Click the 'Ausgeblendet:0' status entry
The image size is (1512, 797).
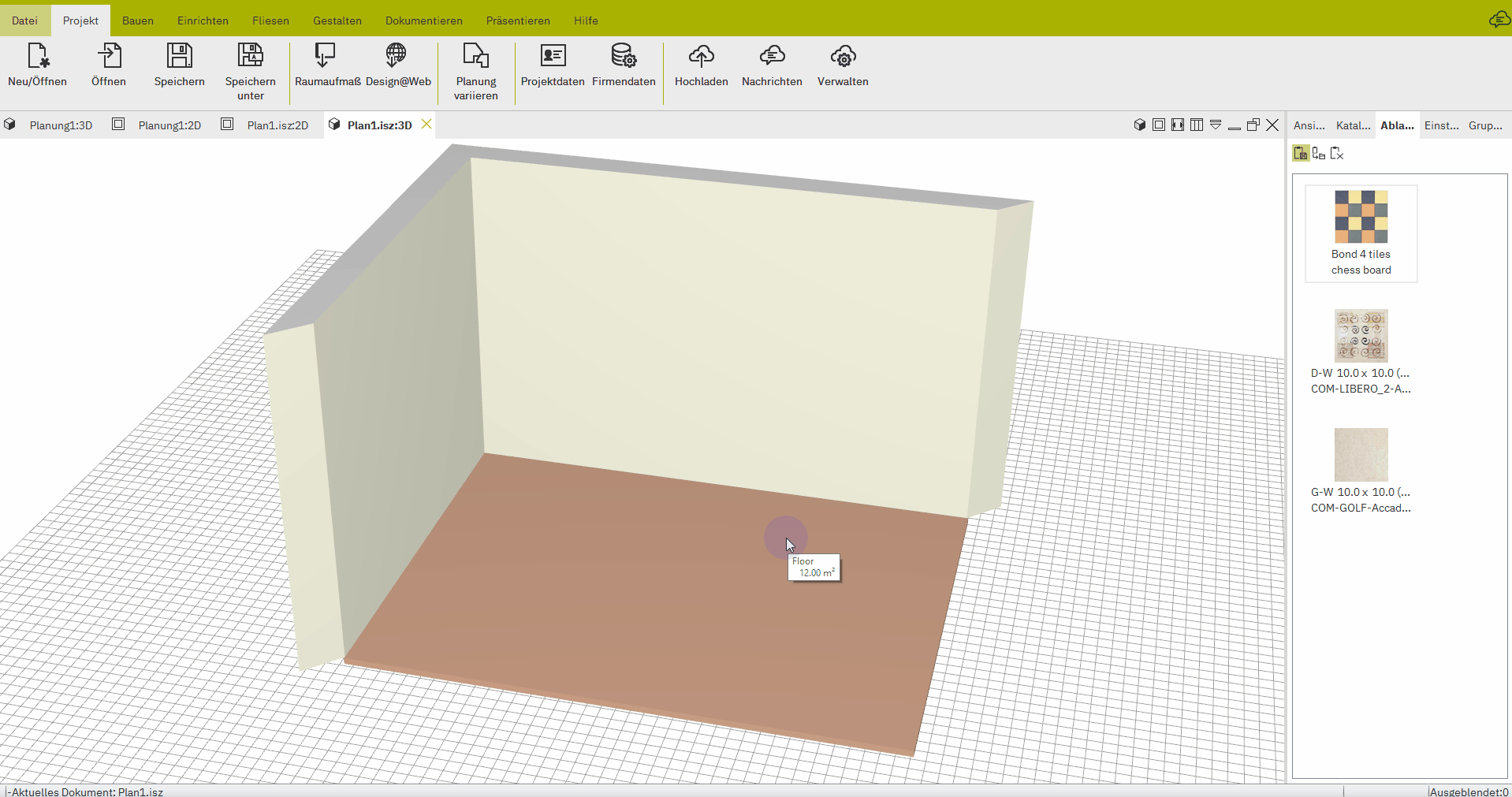click(x=1469, y=791)
